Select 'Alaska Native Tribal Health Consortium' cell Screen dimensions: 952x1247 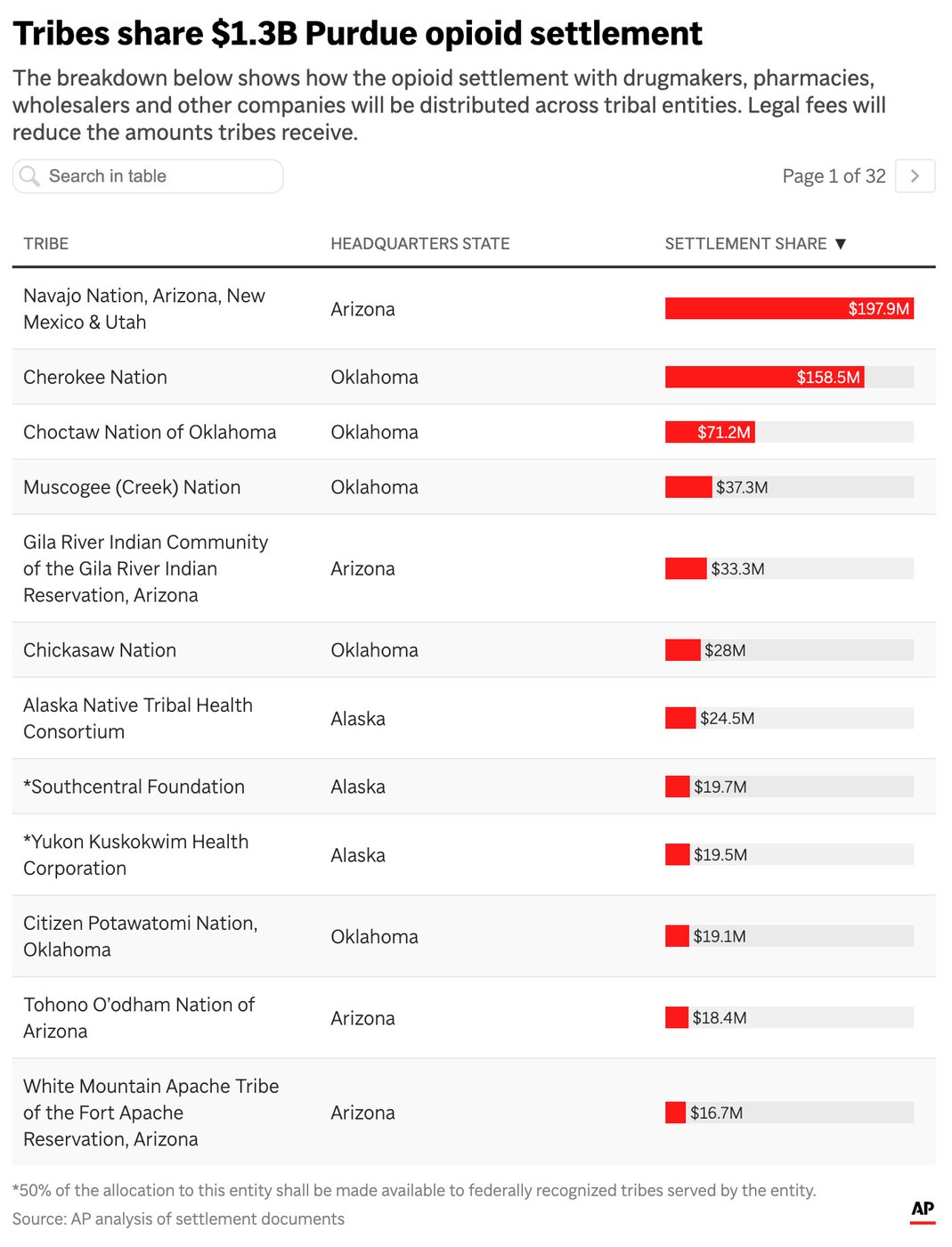click(x=138, y=718)
